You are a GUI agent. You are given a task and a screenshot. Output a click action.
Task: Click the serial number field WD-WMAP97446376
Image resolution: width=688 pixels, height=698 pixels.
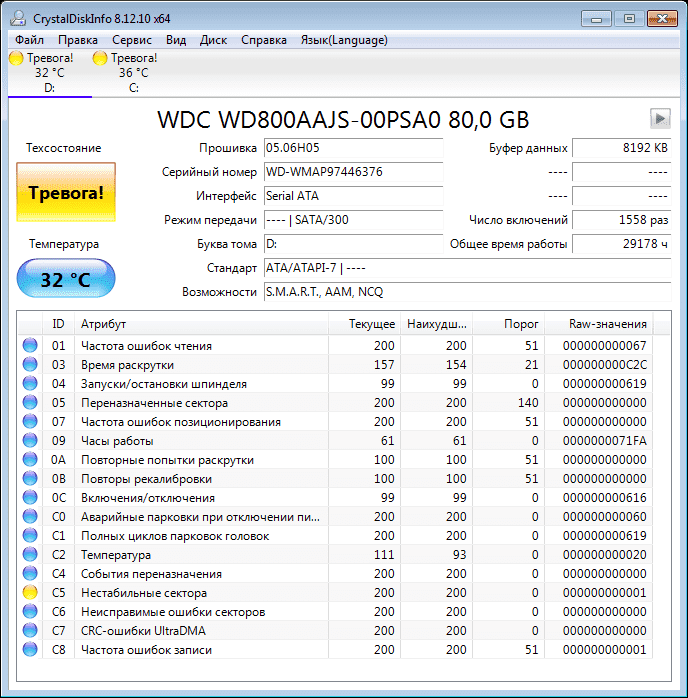(353, 172)
